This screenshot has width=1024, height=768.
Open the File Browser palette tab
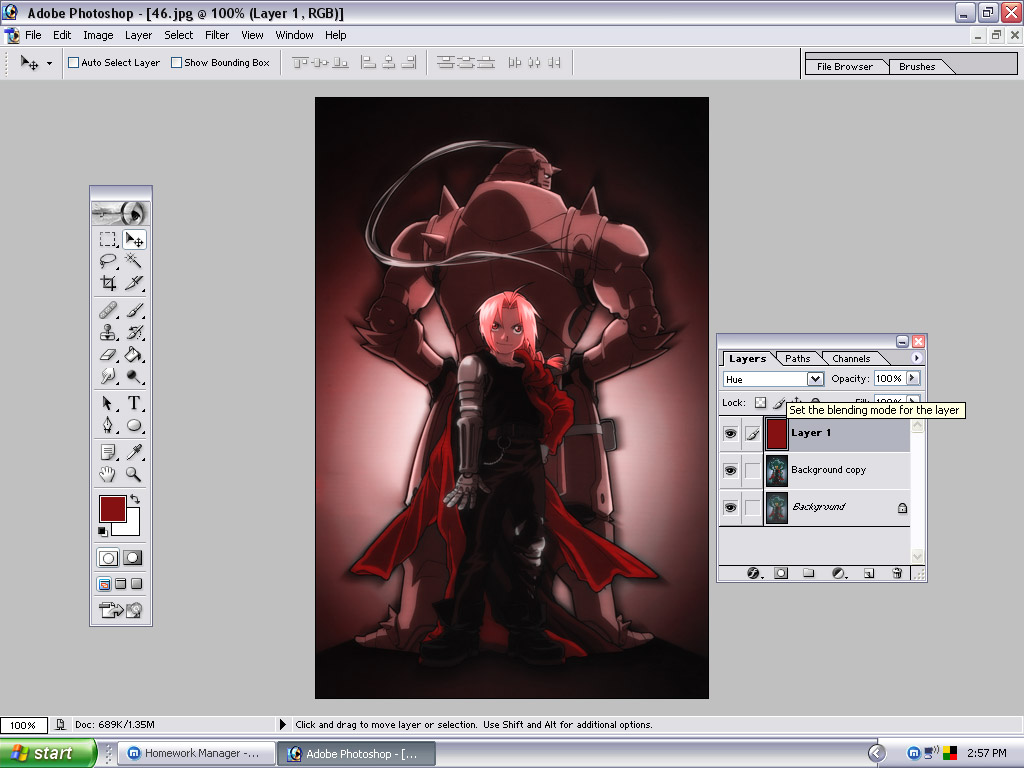pos(844,67)
